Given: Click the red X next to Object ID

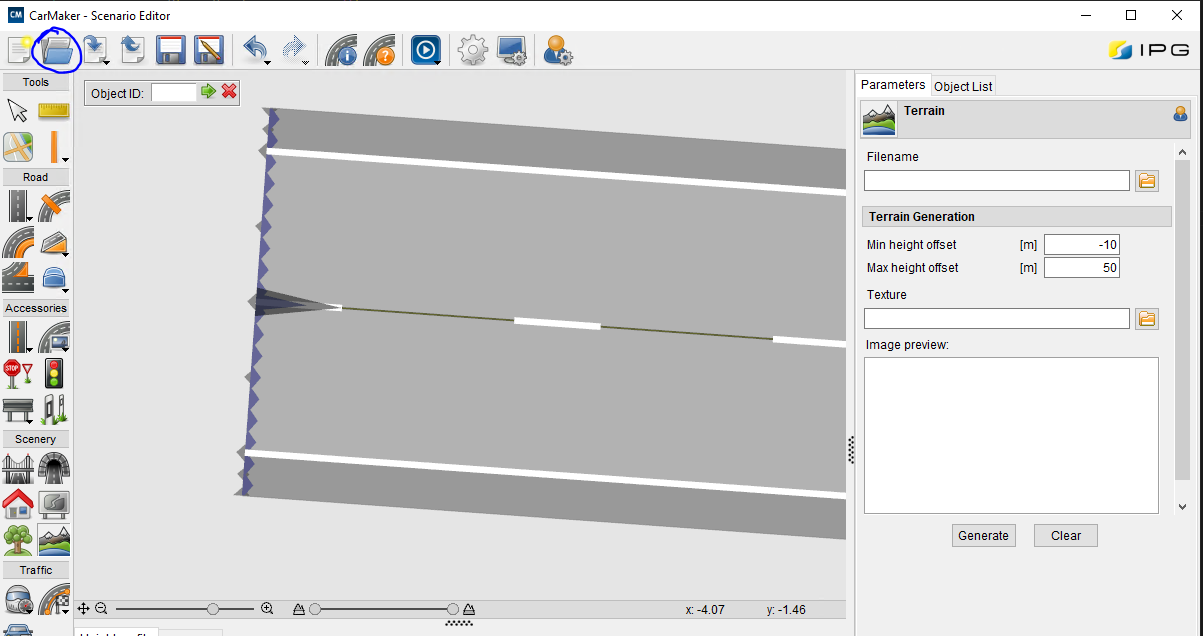Looking at the screenshot, I should click(229, 92).
